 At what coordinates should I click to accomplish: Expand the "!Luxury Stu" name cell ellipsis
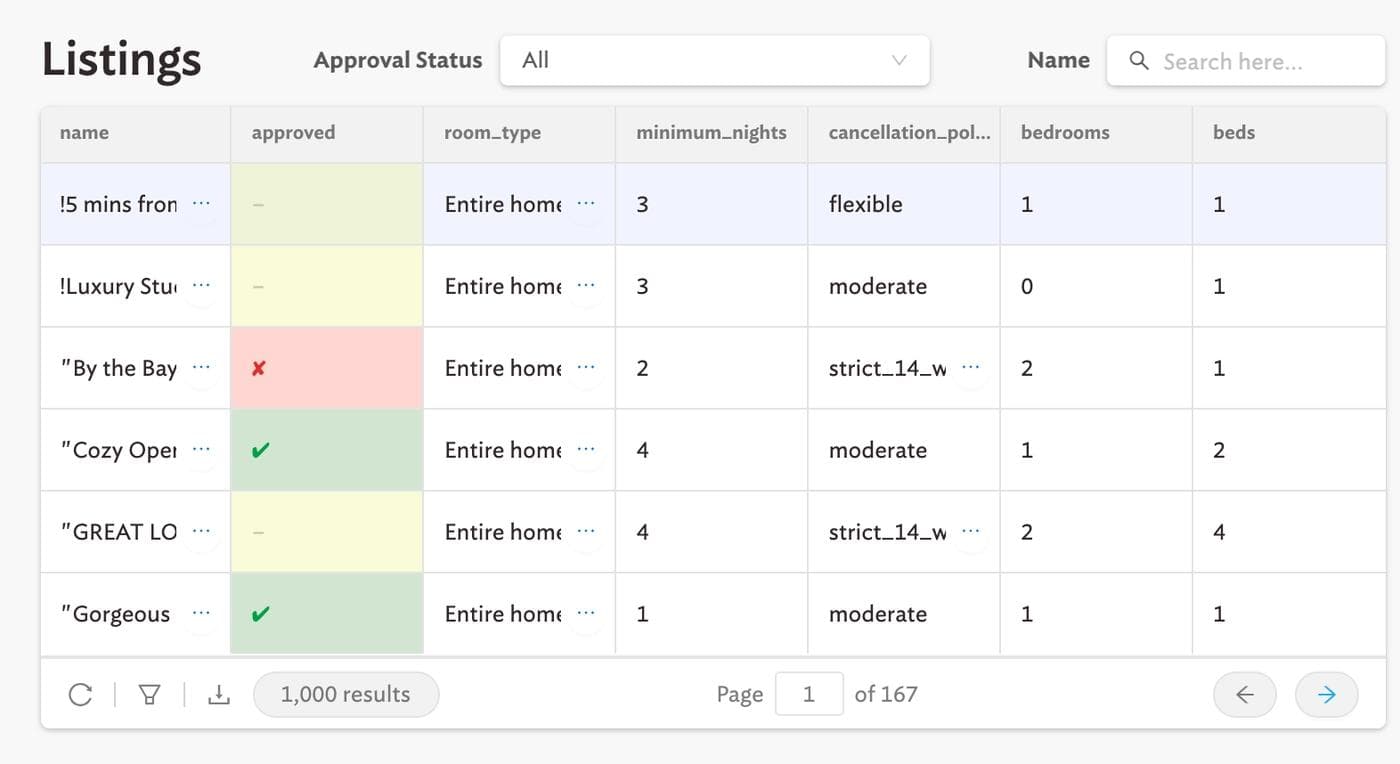coord(201,286)
